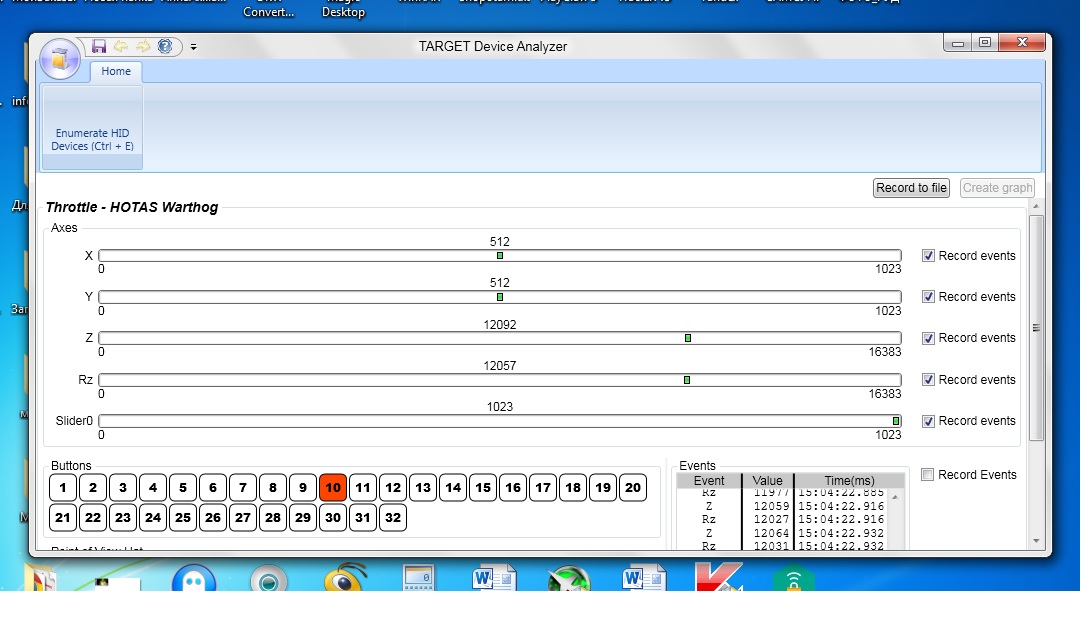Screen dimensions: 1081x617
Task: Click button 26 indicator
Action: click(x=213, y=518)
